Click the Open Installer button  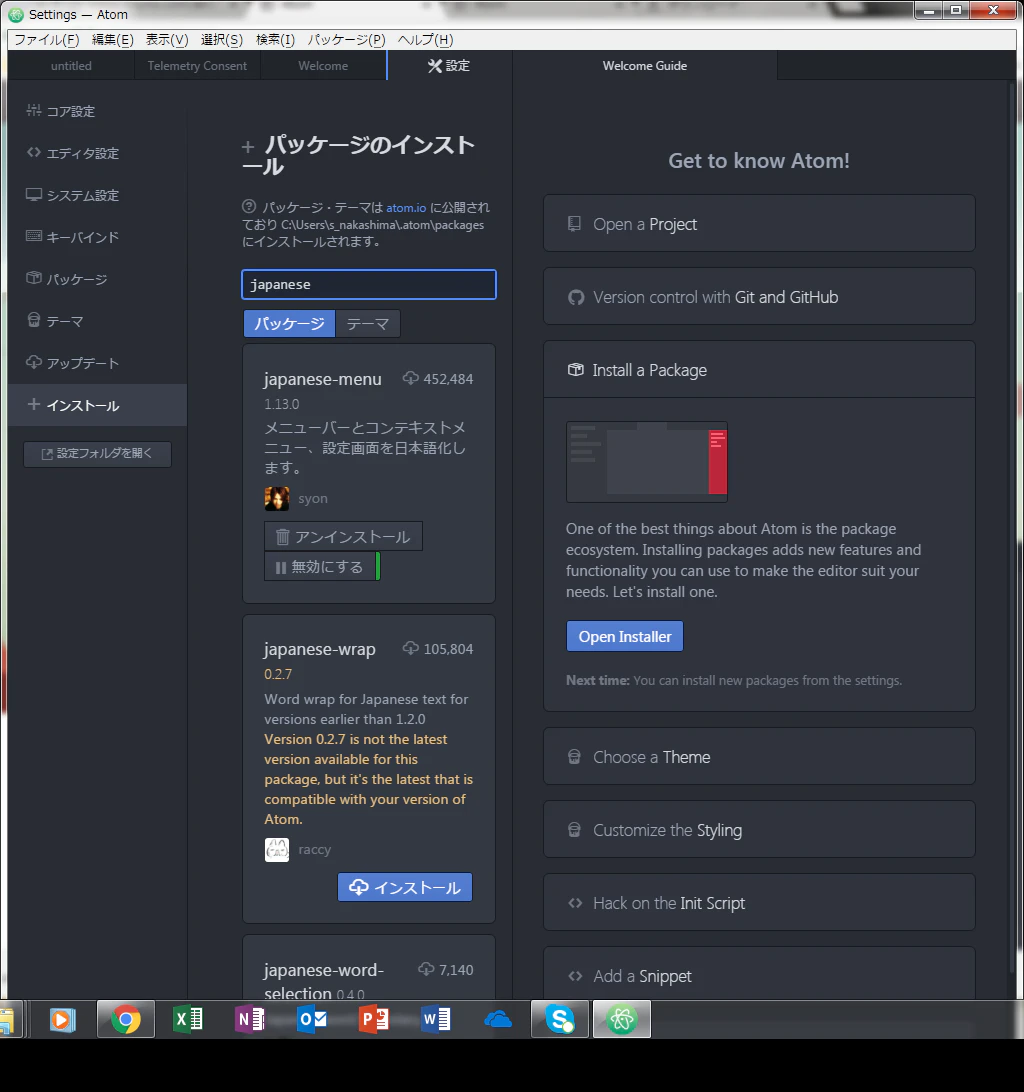click(x=625, y=637)
